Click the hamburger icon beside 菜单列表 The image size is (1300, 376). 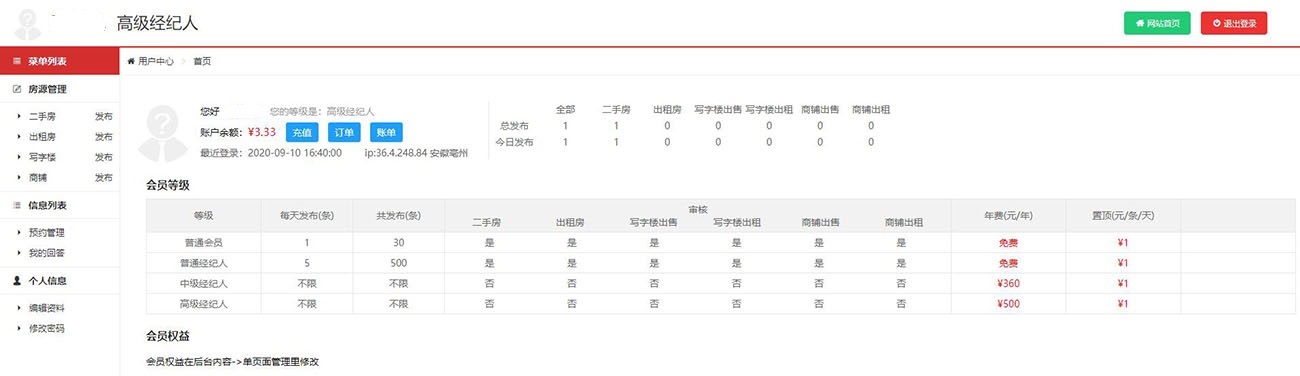point(17,62)
